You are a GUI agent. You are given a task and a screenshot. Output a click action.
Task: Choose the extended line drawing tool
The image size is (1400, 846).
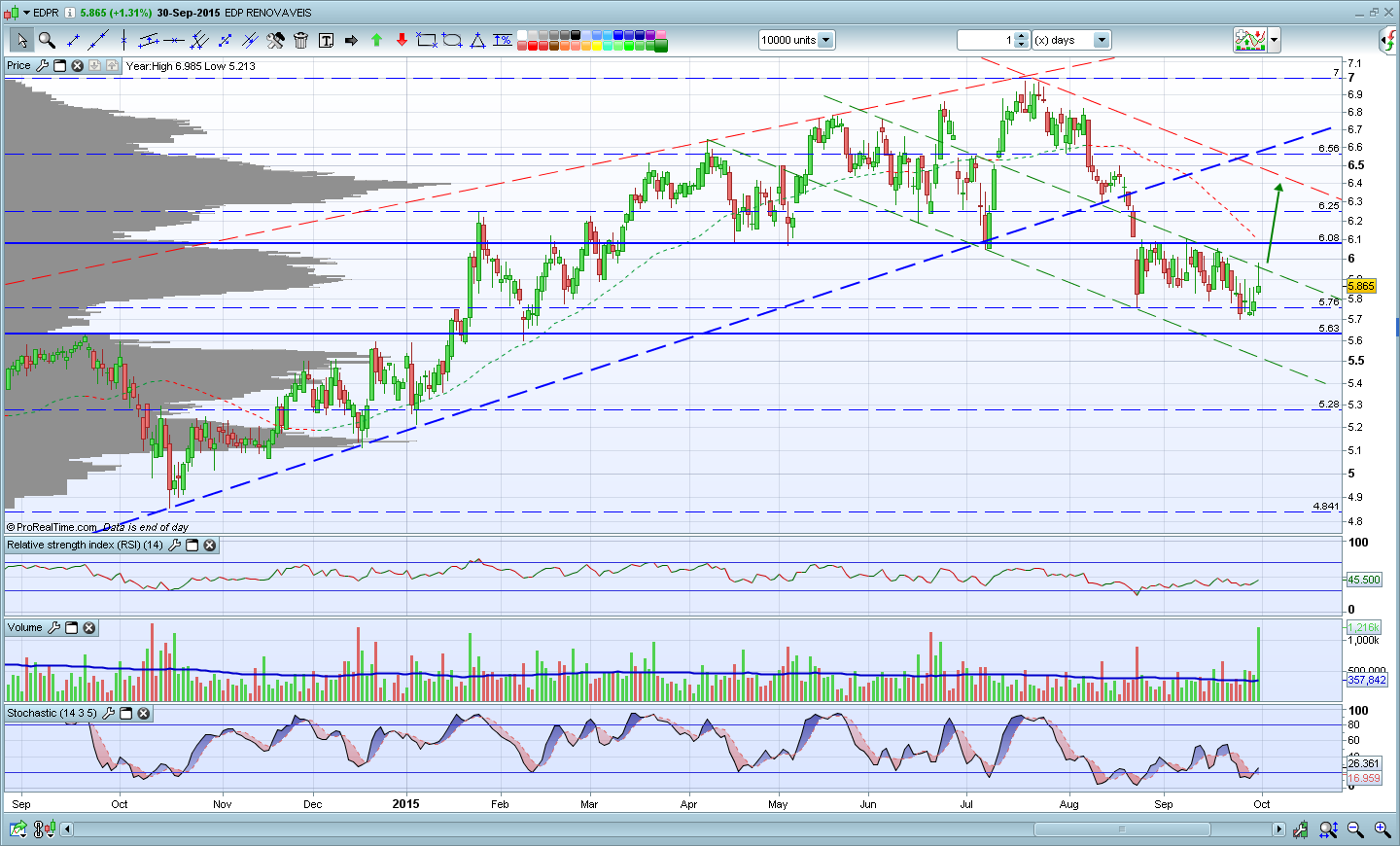pyautogui.click(x=98, y=40)
